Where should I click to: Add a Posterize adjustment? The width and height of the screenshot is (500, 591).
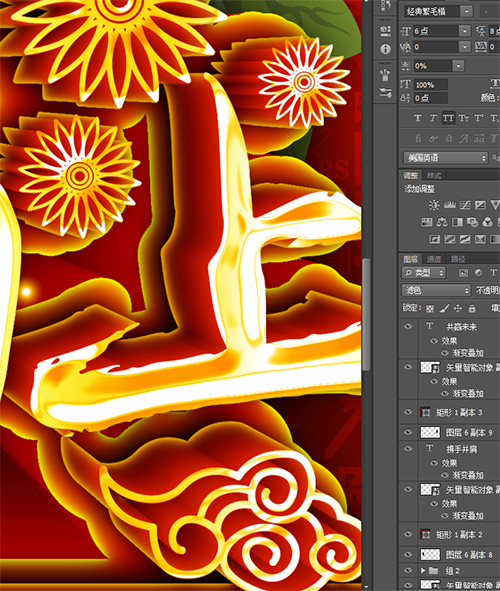(450, 239)
